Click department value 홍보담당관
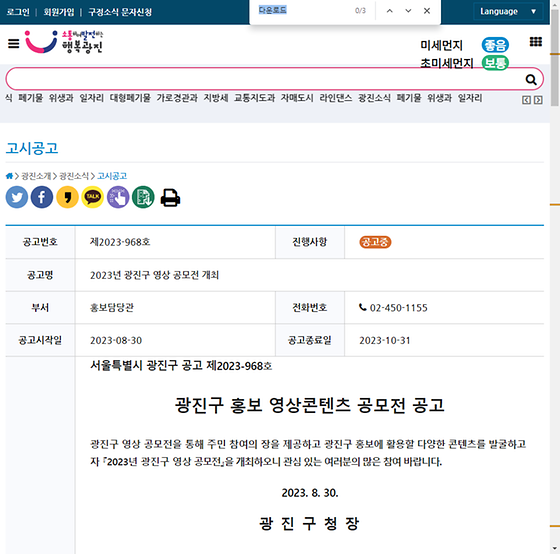Screen dimensions: 560x554 coord(112,308)
